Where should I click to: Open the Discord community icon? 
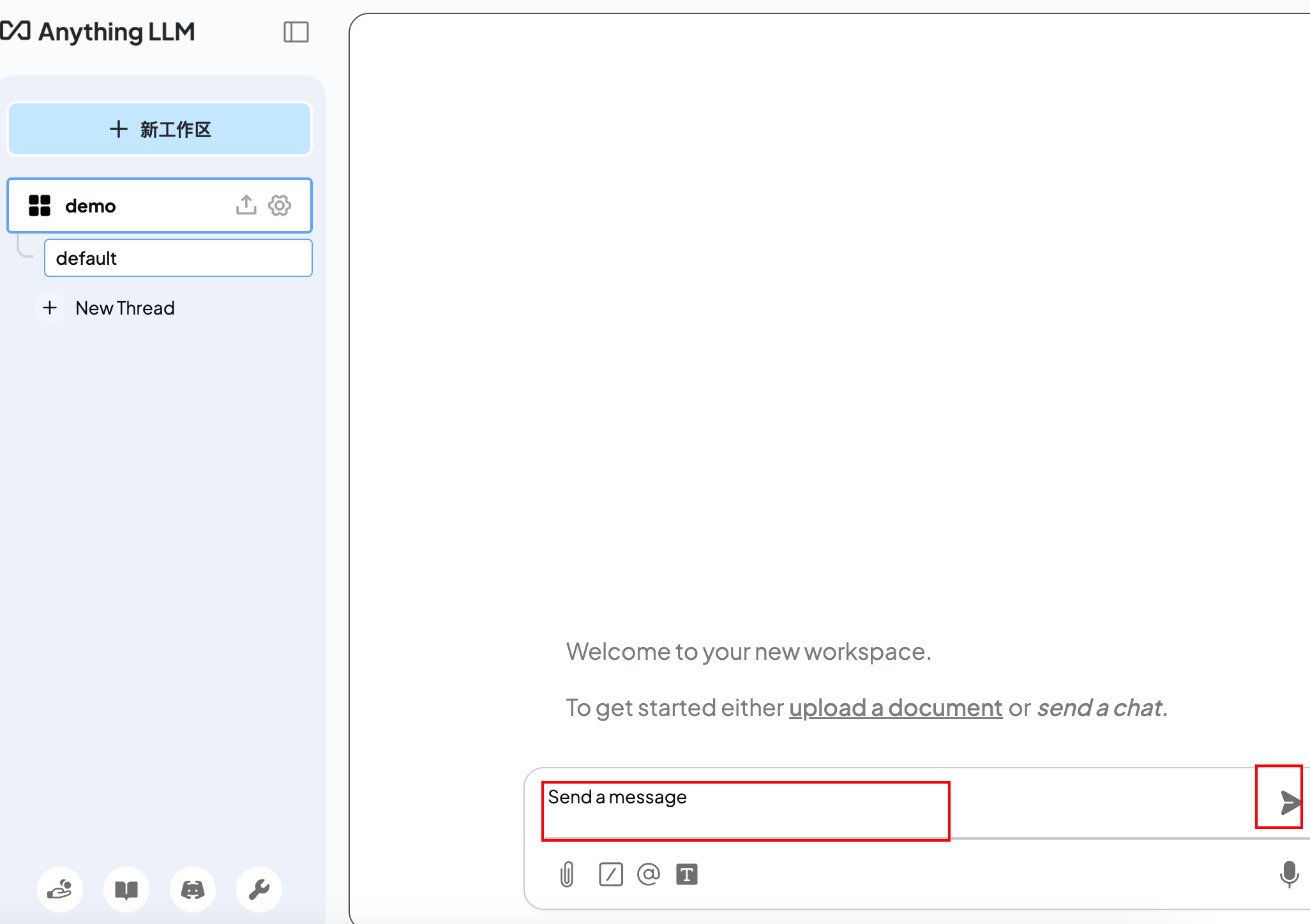click(x=193, y=889)
